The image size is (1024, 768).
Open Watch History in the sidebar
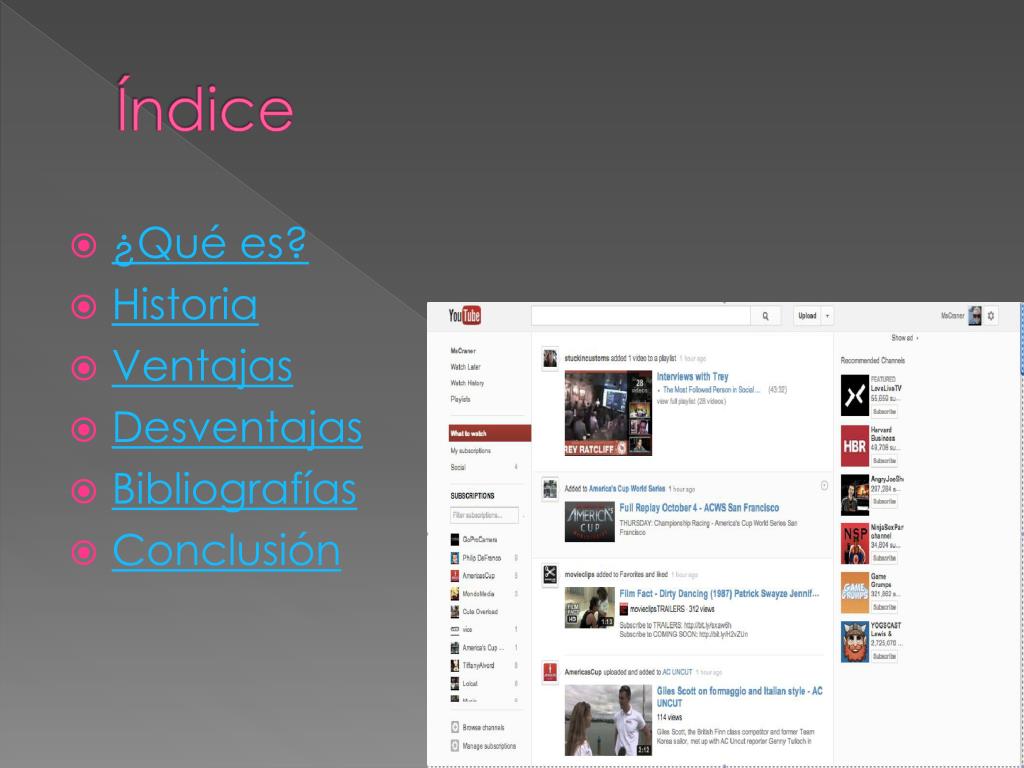[x=467, y=383]
